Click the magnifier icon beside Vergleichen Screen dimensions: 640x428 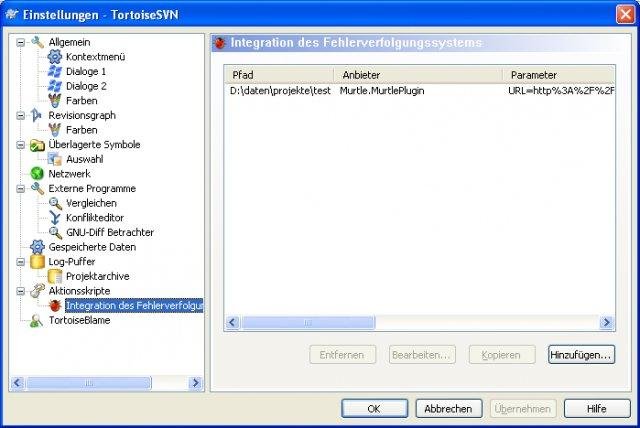tap(55, 203)
